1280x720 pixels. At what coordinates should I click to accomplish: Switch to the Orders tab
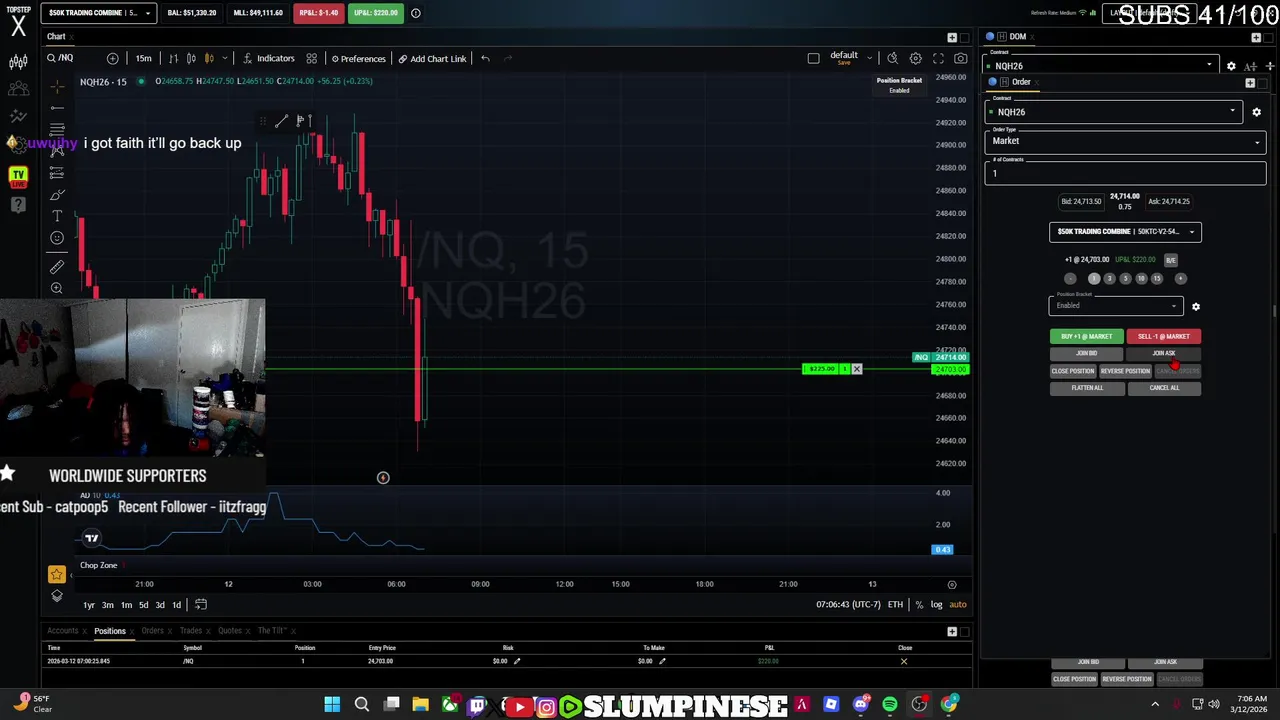tap(152, 631)
